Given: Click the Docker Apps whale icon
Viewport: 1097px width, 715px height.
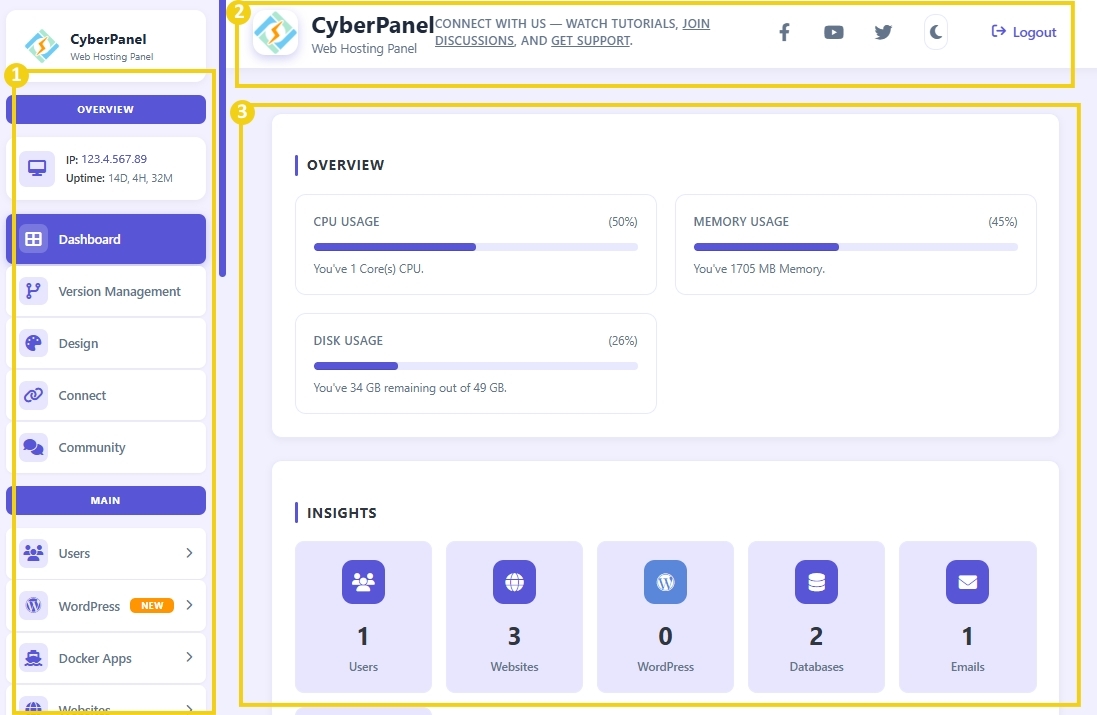Looking at the screenshot, I should [x=33, y=658].
